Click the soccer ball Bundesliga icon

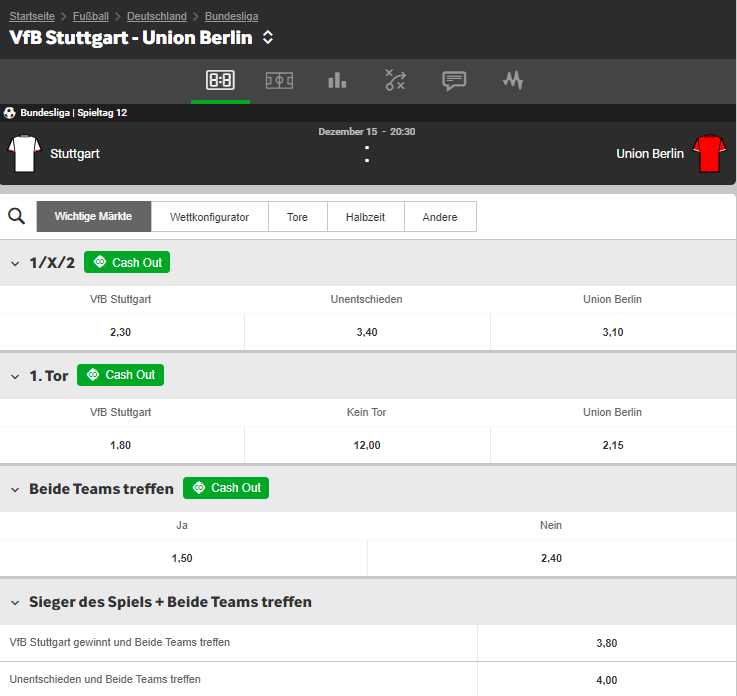coord(9,113)
